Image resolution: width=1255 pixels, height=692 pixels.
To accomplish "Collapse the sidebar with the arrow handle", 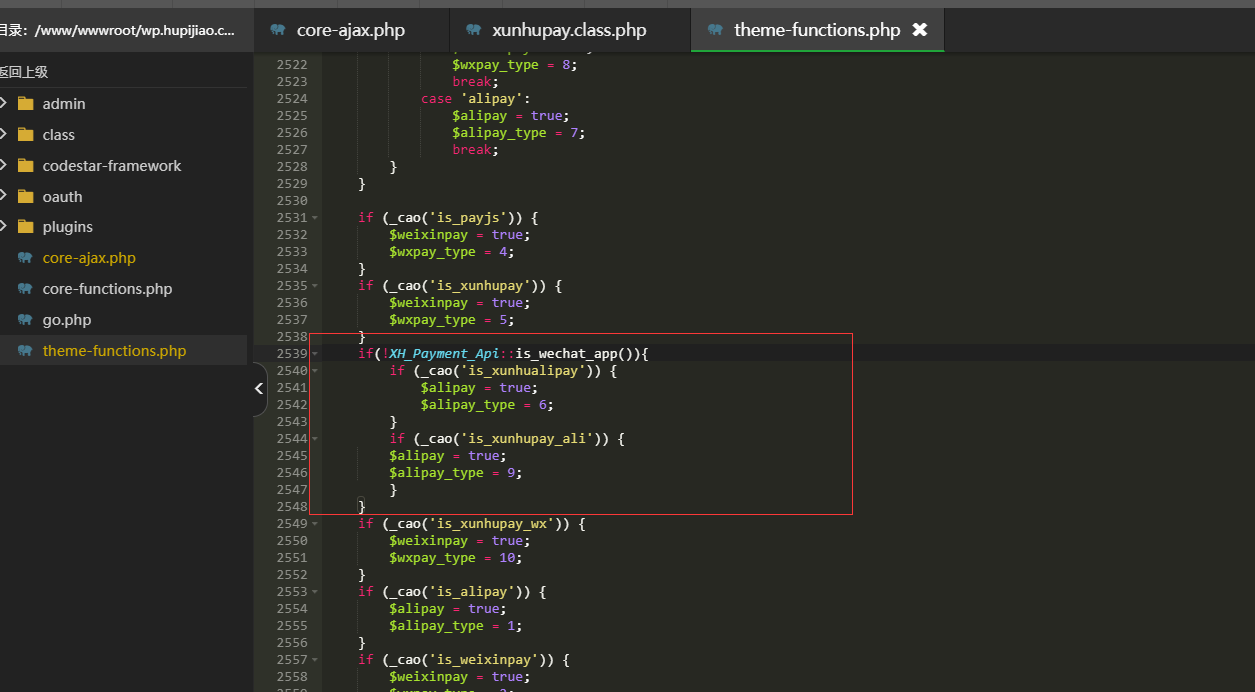I will point(258,388).
